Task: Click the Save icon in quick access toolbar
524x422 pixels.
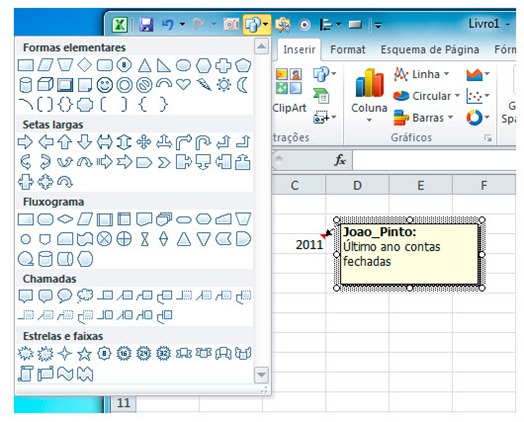Action: tap(146, 25)
